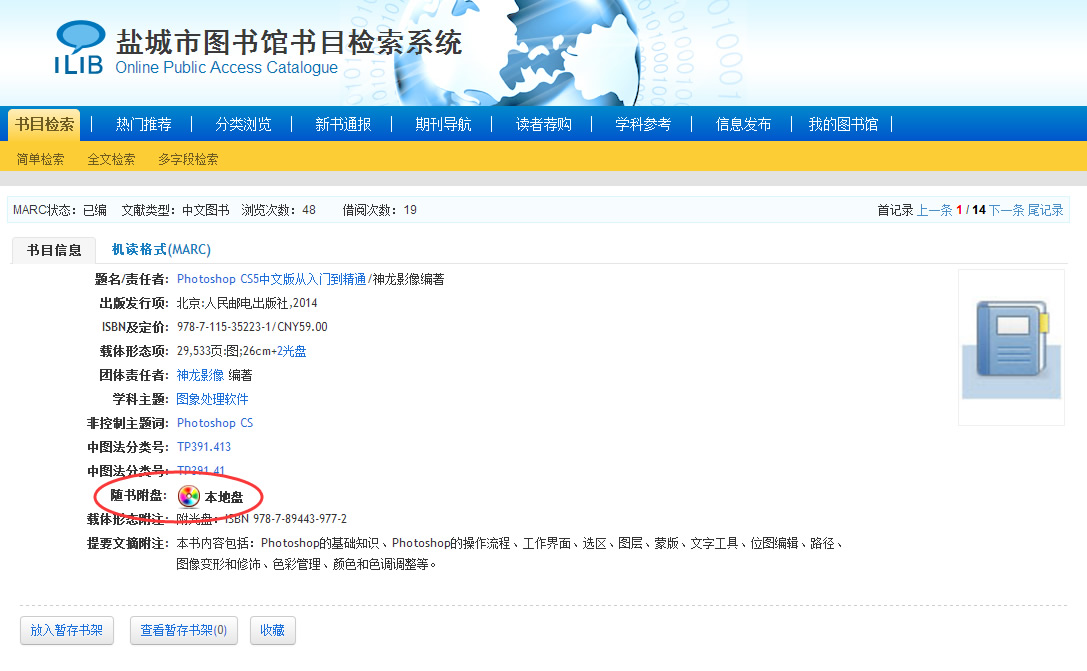Screen dimensions: 1087x671
Task: Open Photoshop CS5中文版从入门到精通 title link
Action: [271, 279]
